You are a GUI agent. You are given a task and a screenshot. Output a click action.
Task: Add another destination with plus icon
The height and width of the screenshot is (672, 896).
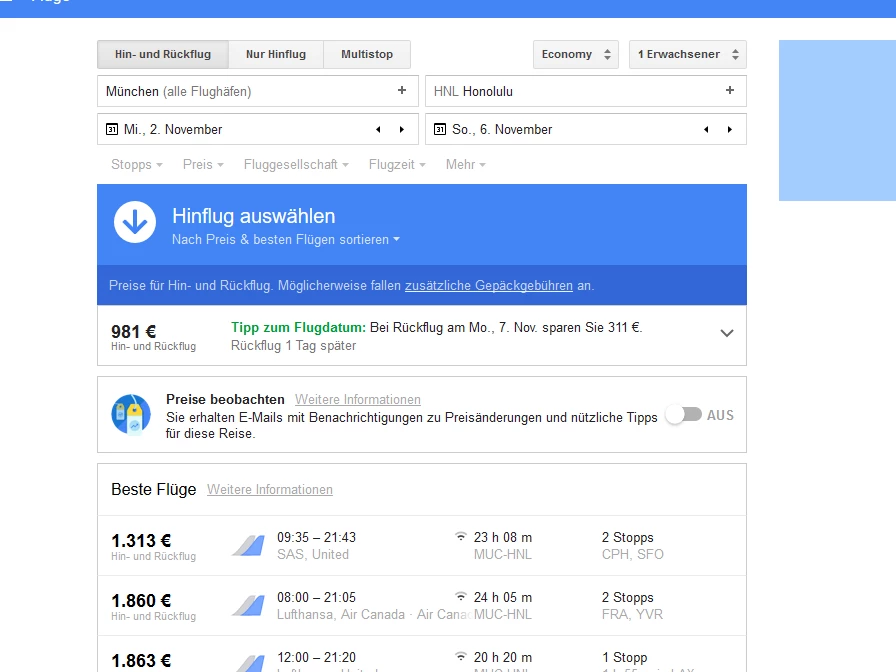(x=730, y=90)
